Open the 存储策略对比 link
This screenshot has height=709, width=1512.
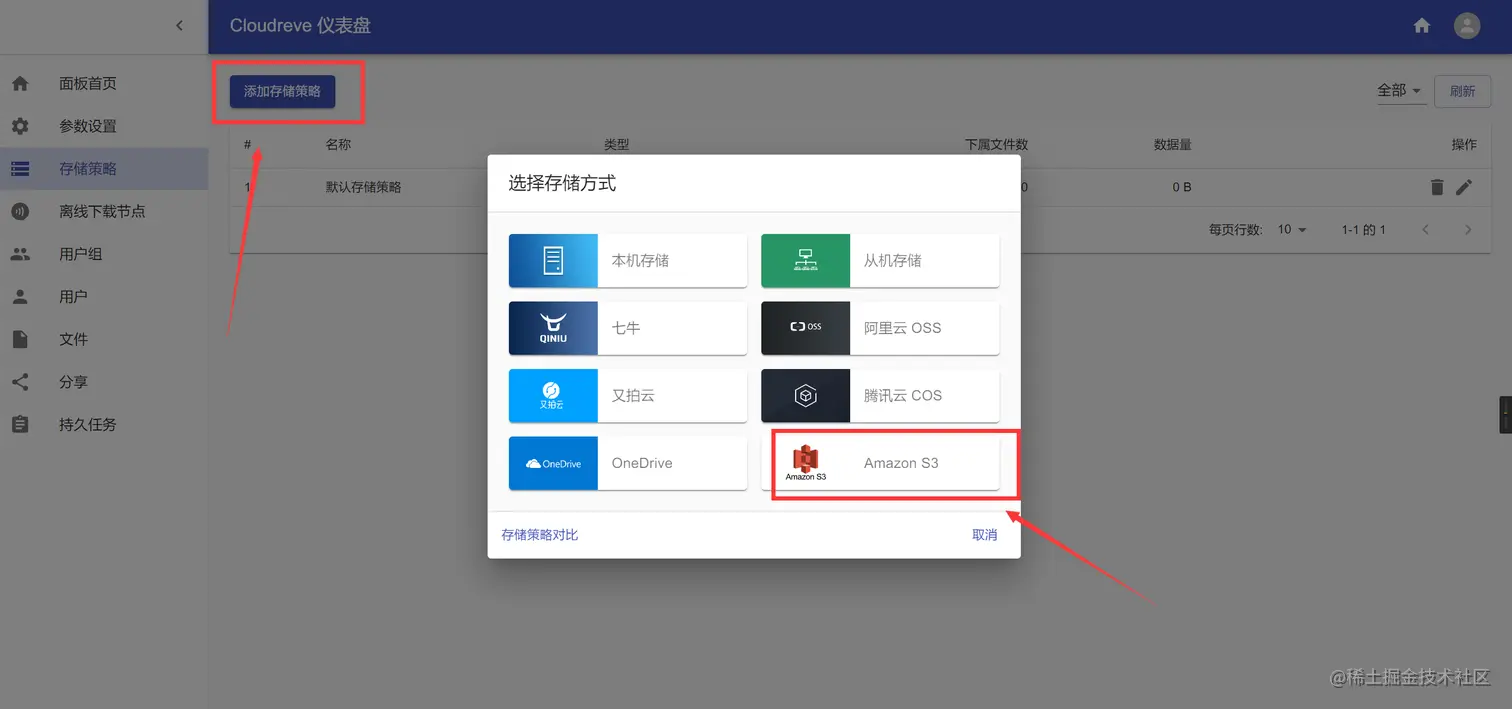coord(540,535)
